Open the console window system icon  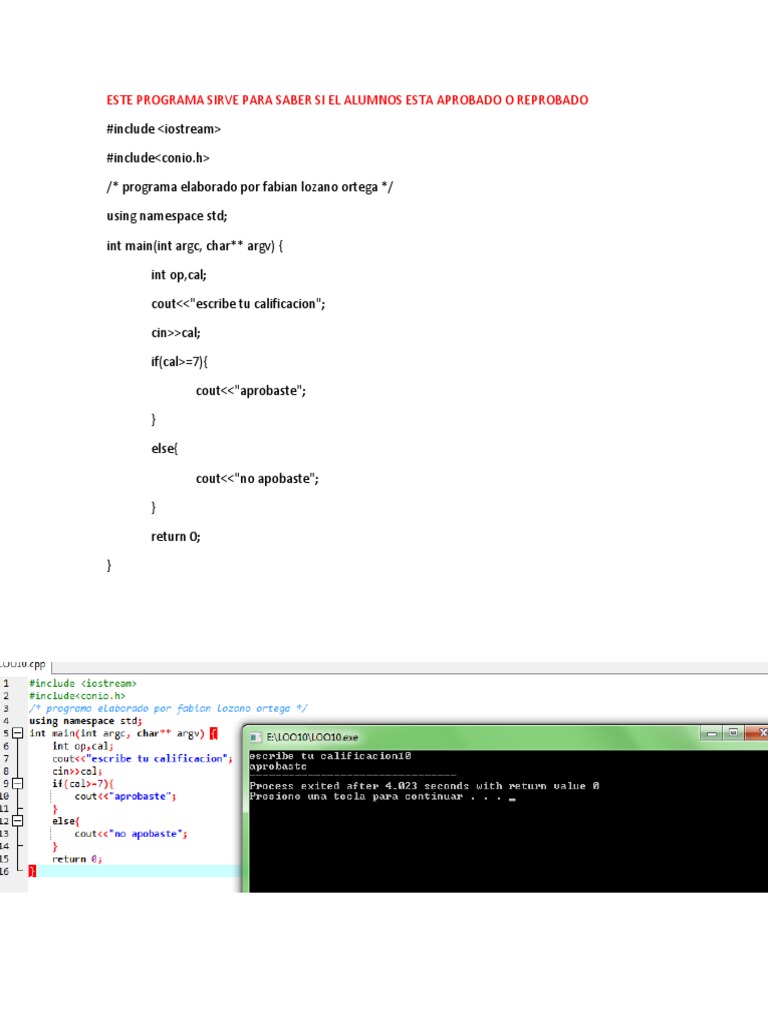[x=256, y=737]
